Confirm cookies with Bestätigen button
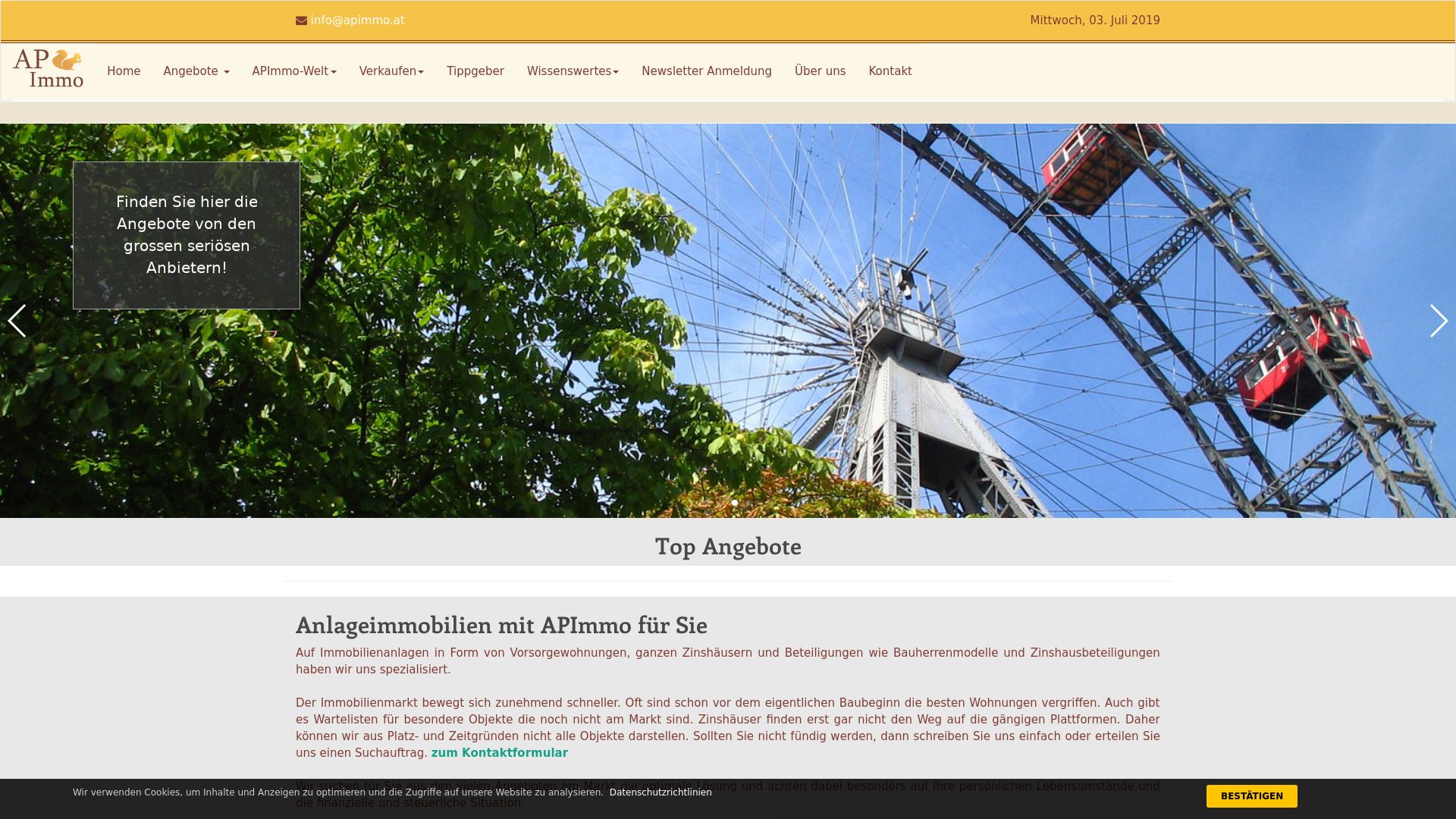Viewport: 1456px width, 819px height. (x=1252, y=796)
